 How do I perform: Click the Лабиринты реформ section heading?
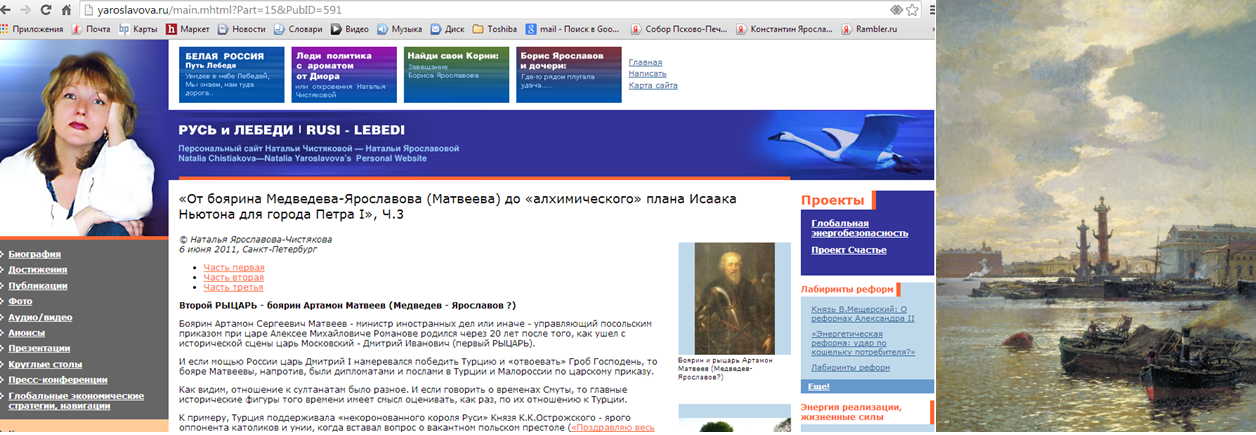pos(846,290)
